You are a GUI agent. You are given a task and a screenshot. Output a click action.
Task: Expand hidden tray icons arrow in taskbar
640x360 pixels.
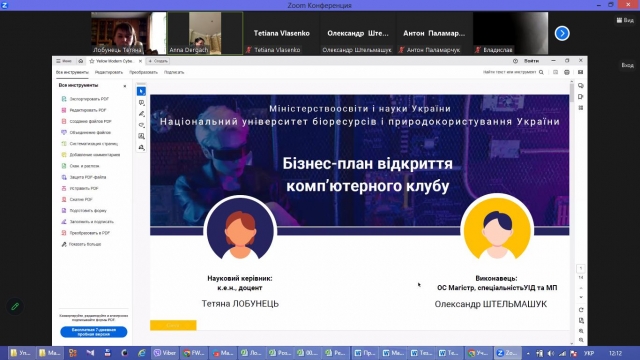(x=528, y=353)
